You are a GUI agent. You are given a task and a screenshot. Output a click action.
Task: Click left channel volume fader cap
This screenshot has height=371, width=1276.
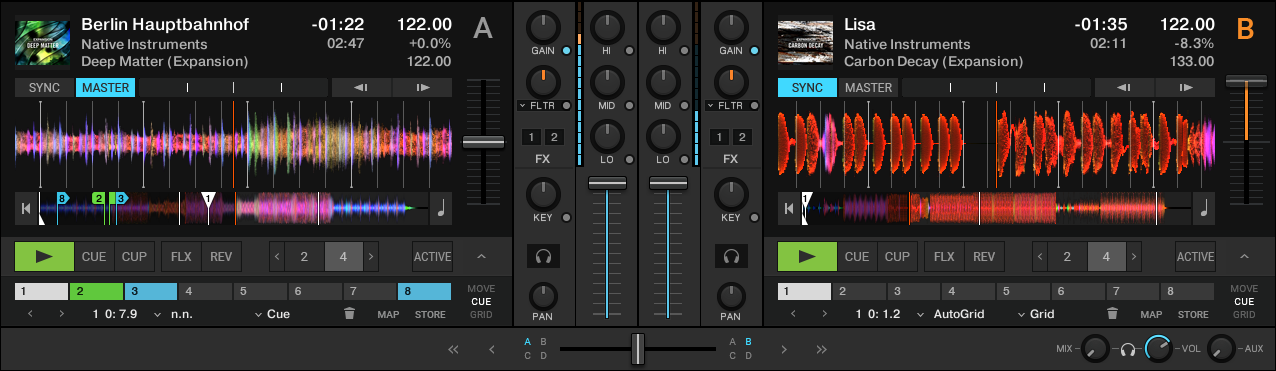(x=606, y=183)
